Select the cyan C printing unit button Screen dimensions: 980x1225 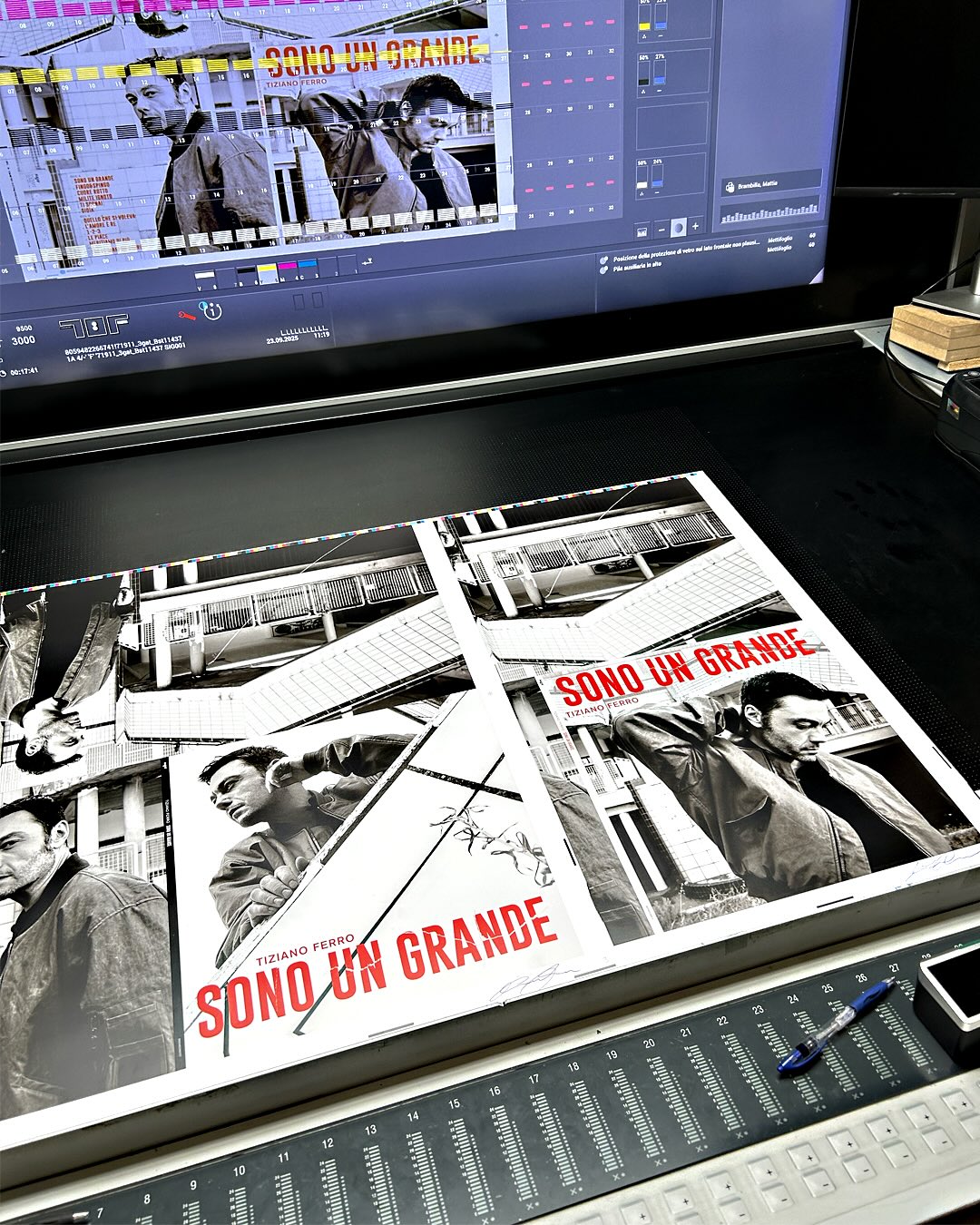pyautogui.click(x=308, y=270)
